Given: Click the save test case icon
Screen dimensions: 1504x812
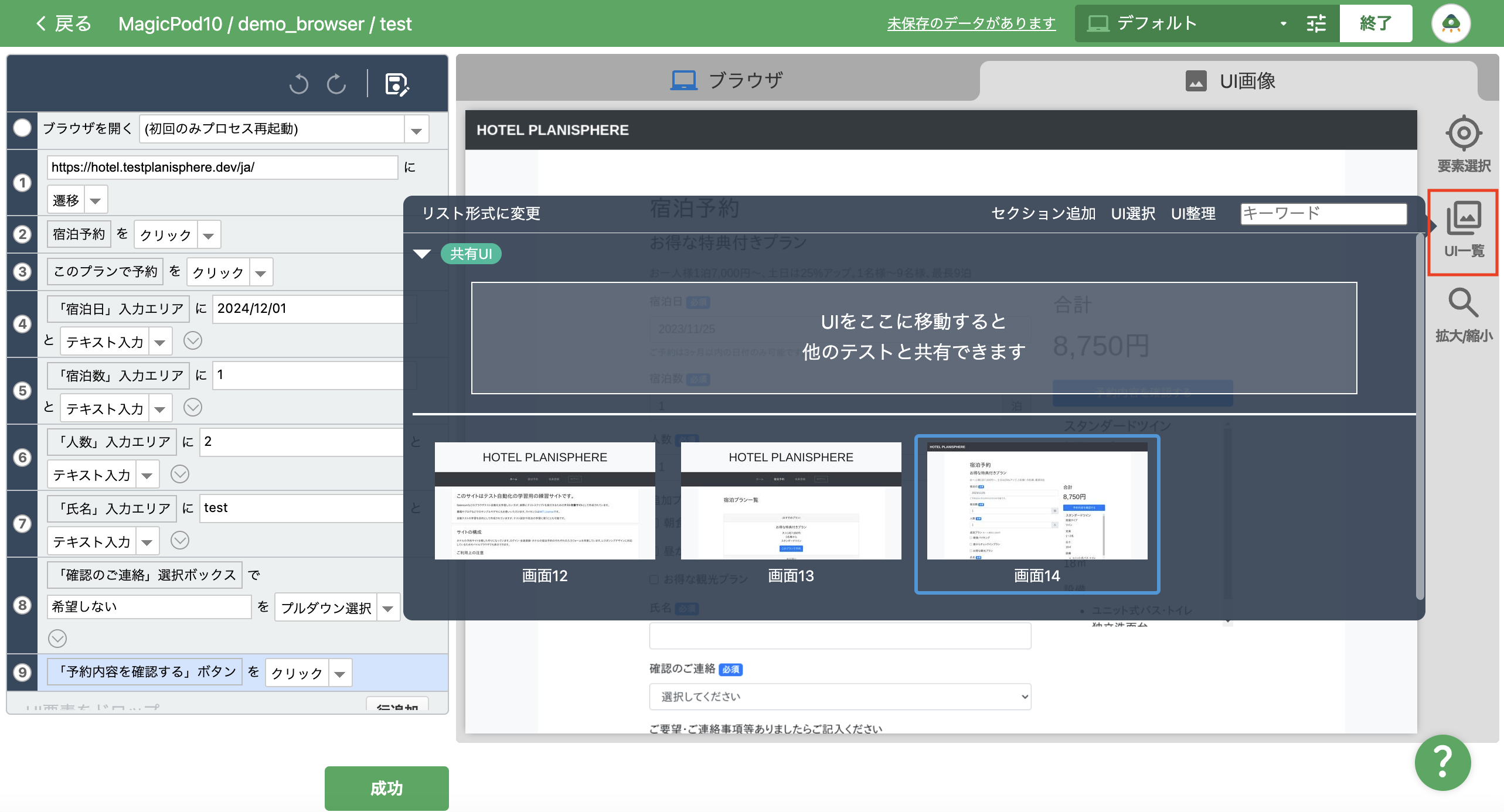Looking at the screenshot, I should click(x=397, y=84).
